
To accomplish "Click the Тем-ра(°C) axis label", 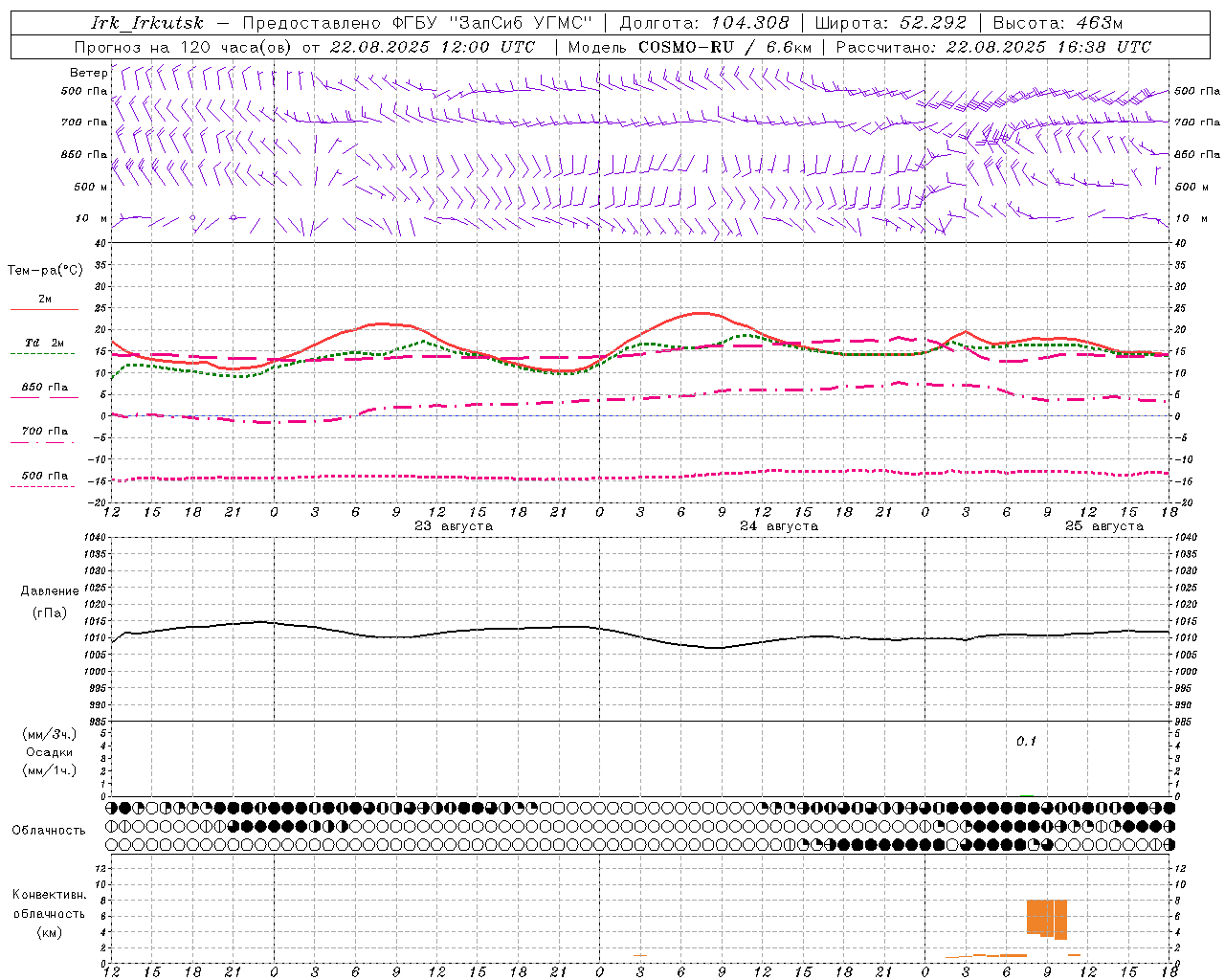I will [x=45, y=271].
